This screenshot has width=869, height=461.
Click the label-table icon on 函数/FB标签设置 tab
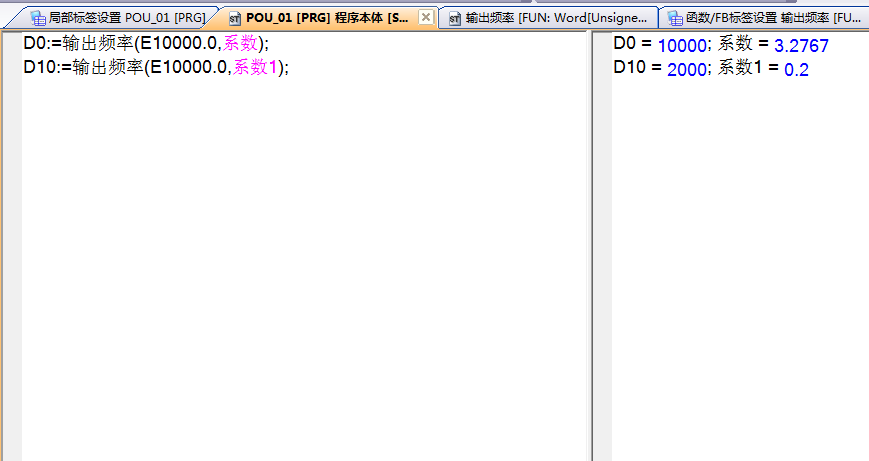click(x=675, y=18)
